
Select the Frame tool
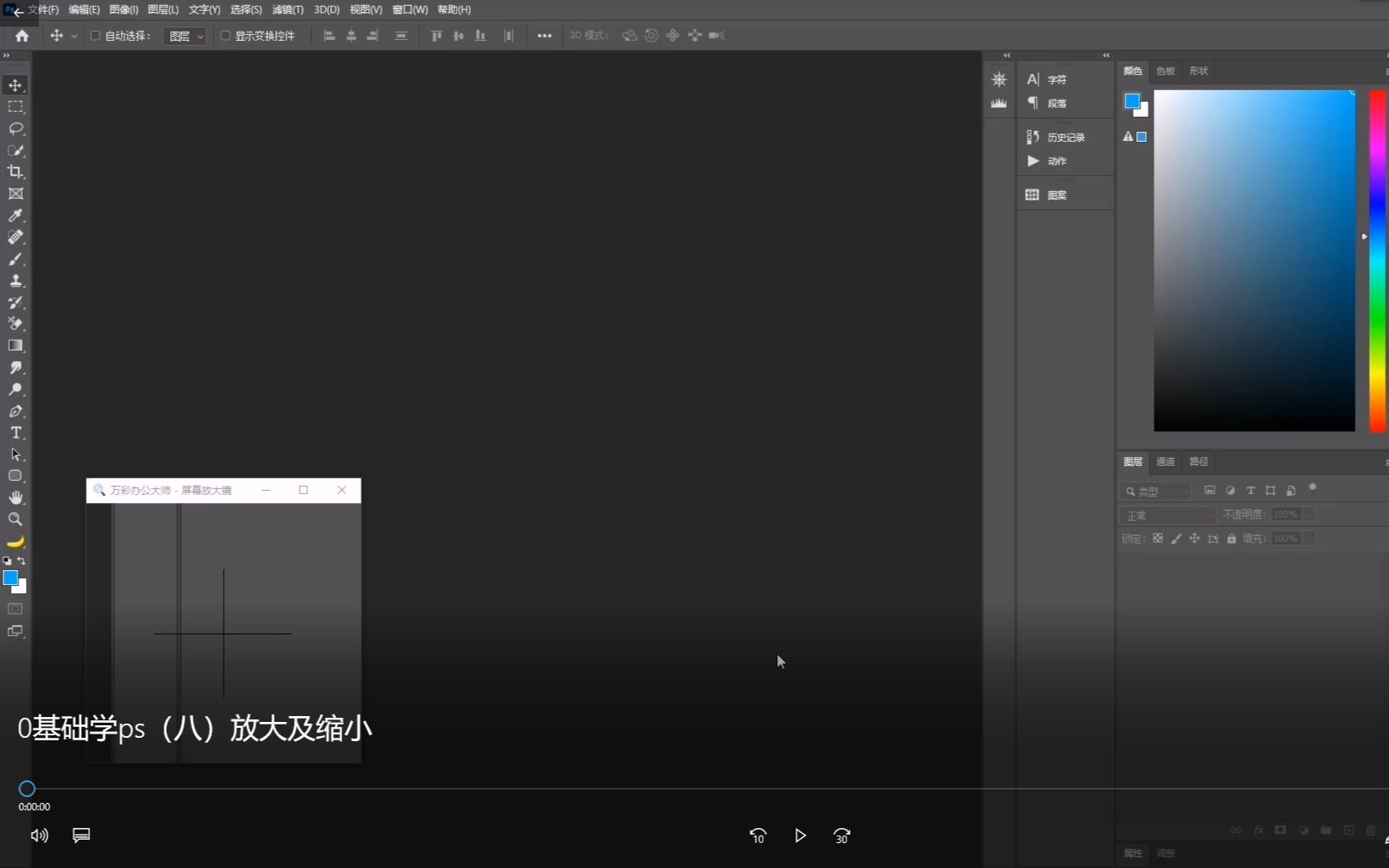[15, 194]
